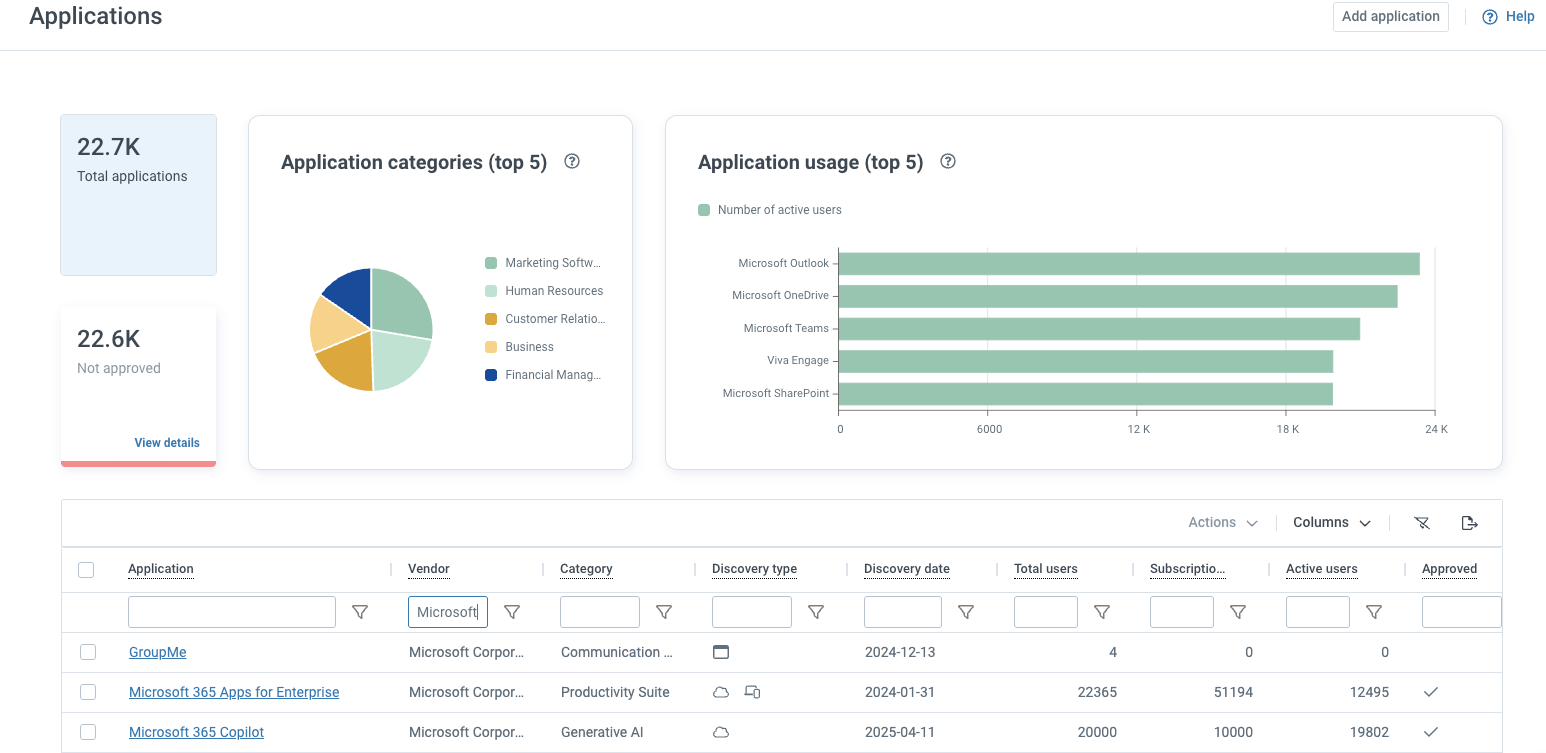1546x753 pixels.
Task: Click Marketing Software legend color swatch
Action: point(490,263)
